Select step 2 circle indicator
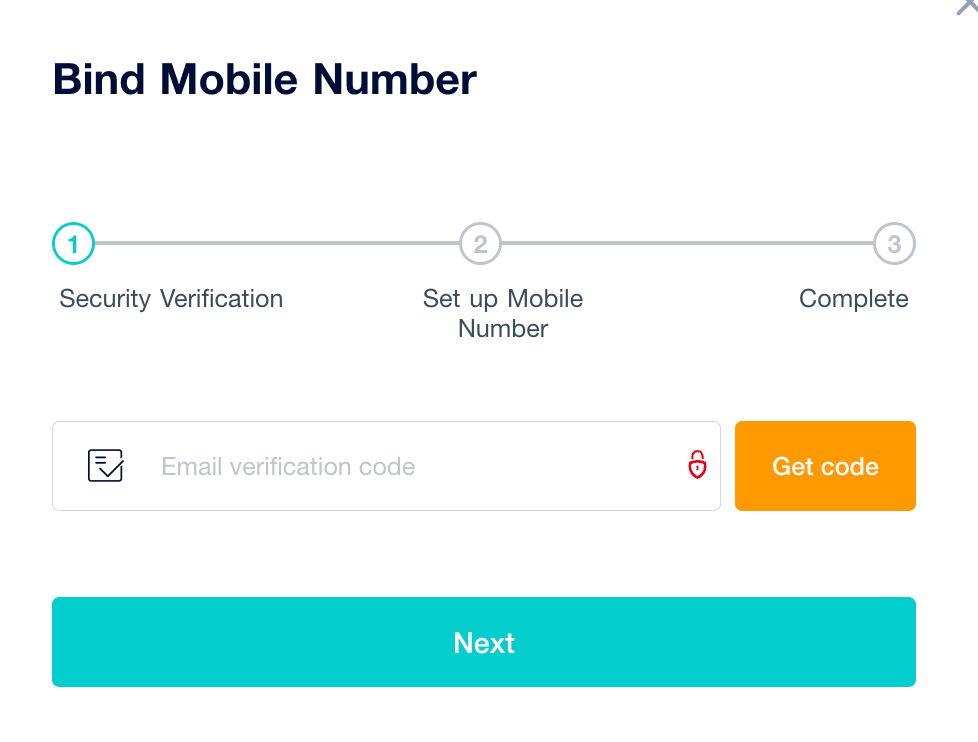Image resolution: width=978 pixels, height=742 pixels. 480,243
